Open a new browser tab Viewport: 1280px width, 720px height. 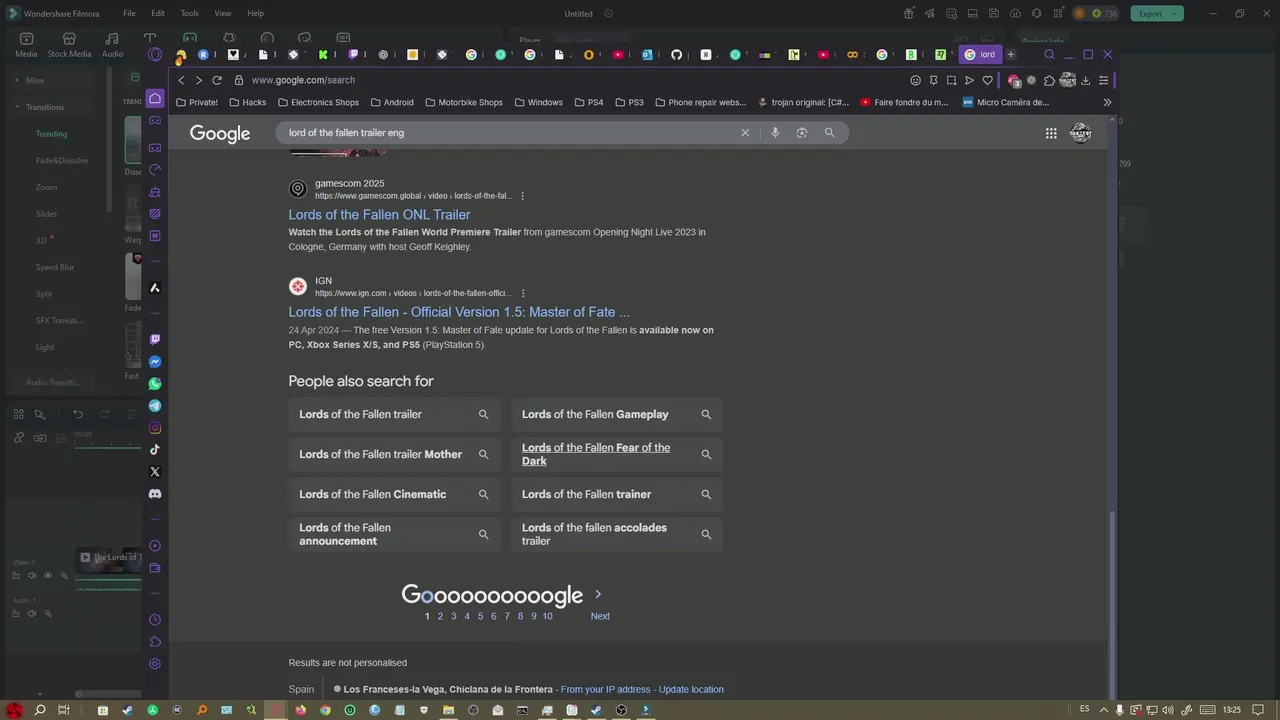(x=1011, y=55)
